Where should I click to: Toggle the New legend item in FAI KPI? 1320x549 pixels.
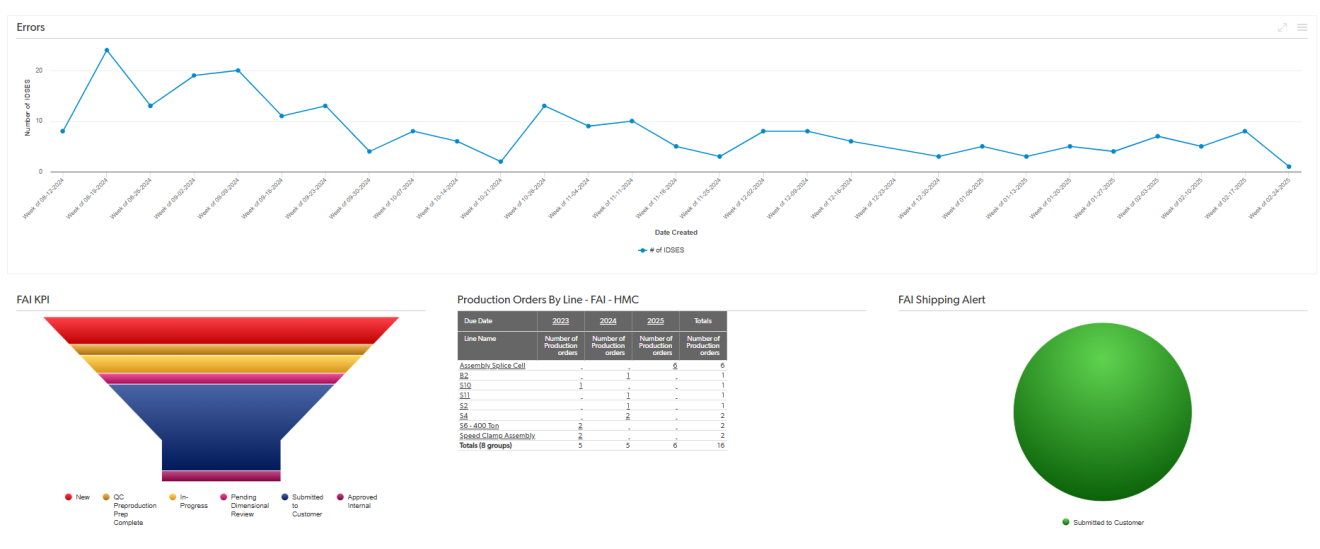click(68, 497)
